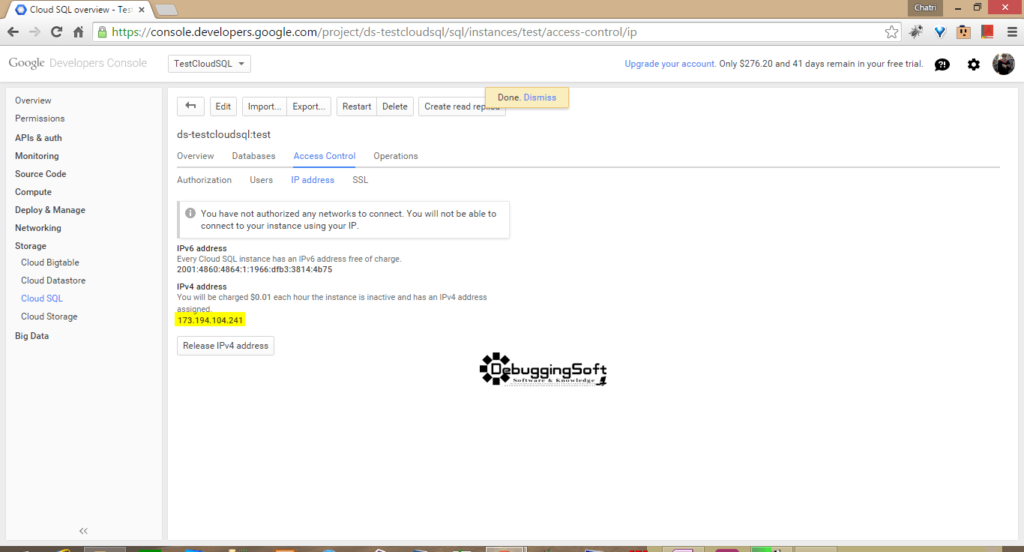The image size is (1024, 552).
Task: Click the browser forward arrow
Action: click(35, 32)
